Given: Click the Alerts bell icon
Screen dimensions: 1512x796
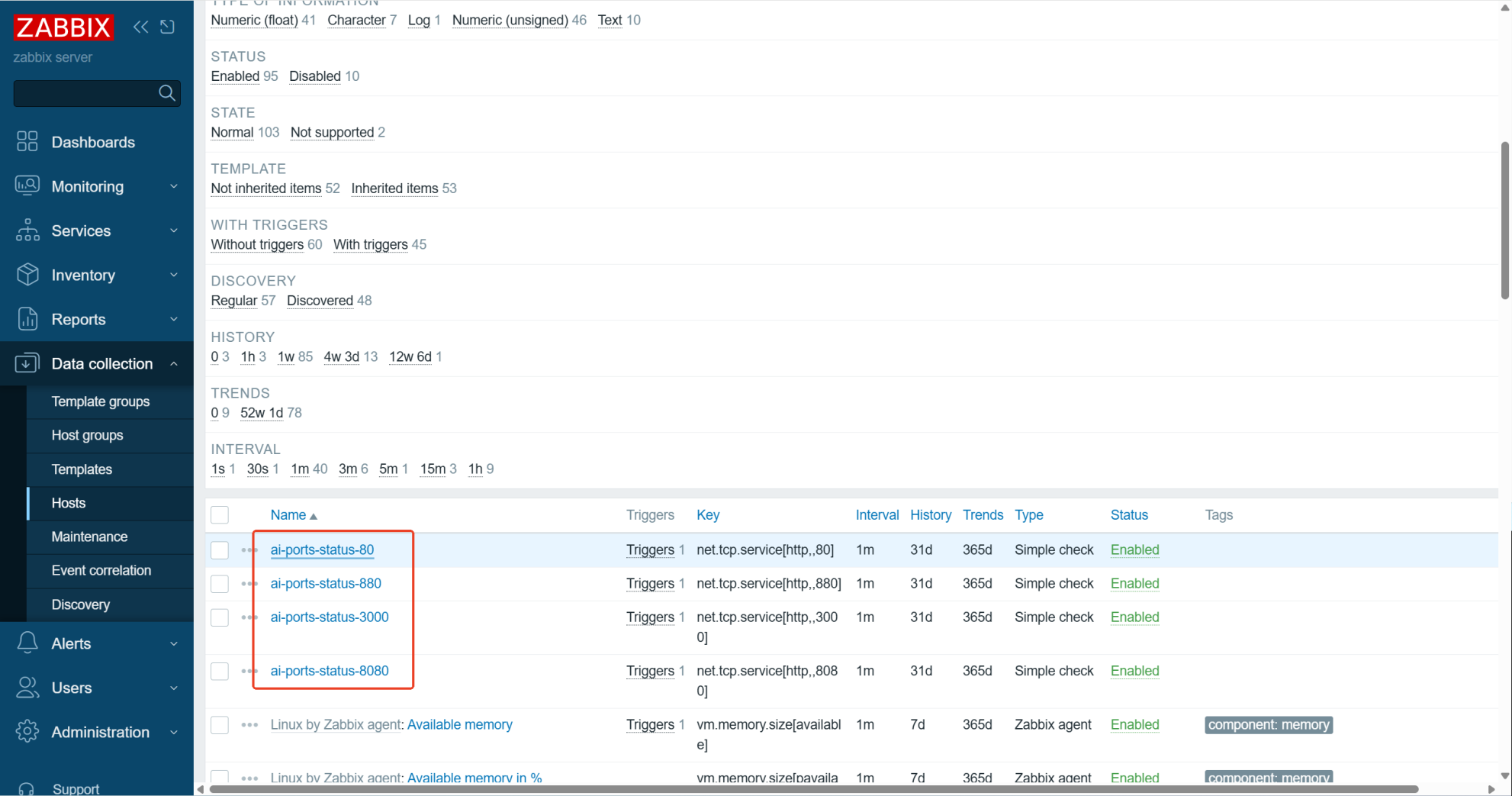Looking at the screenshot, I should pos(27,643).
